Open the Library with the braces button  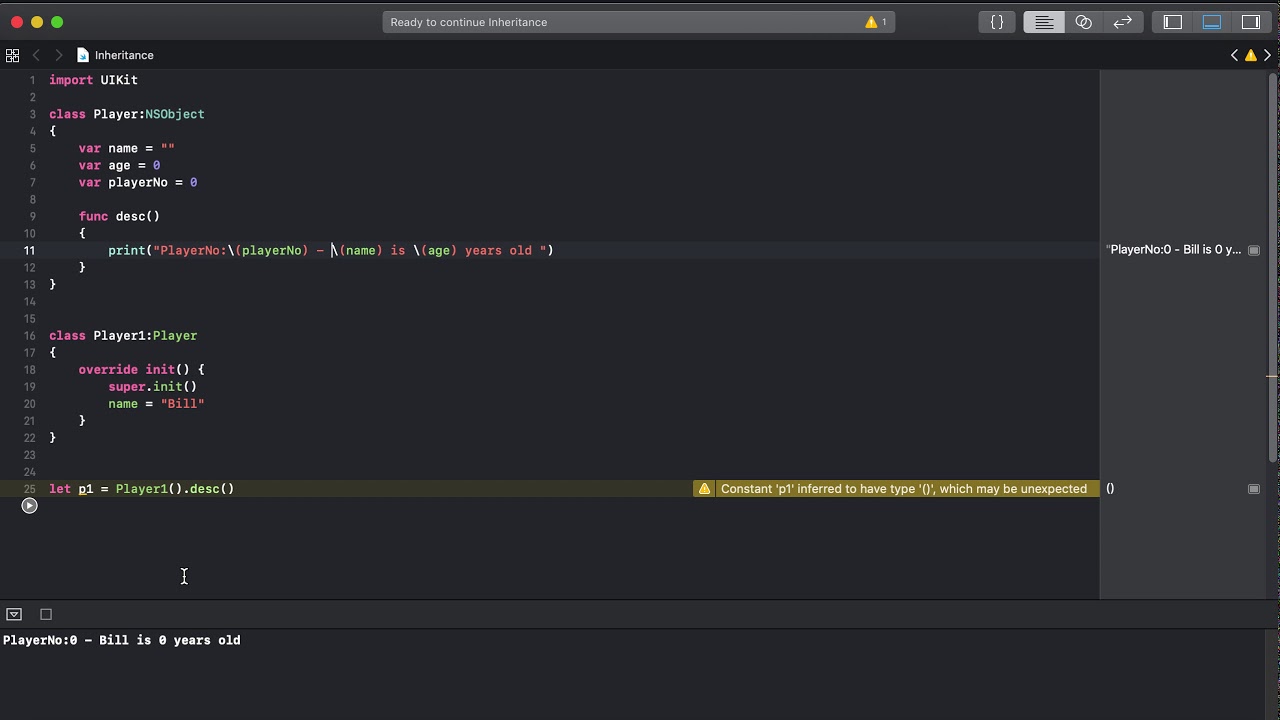point(997,22)
